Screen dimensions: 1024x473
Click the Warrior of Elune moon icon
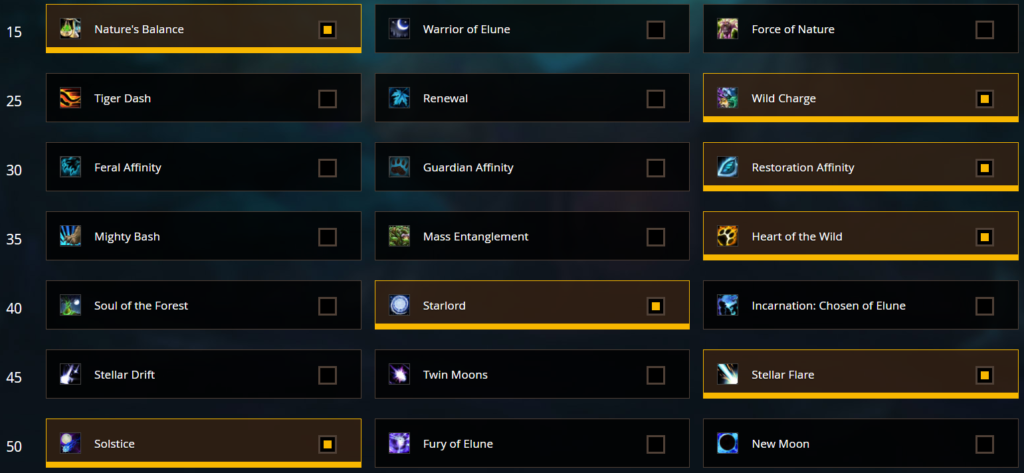tap(399, 29)
